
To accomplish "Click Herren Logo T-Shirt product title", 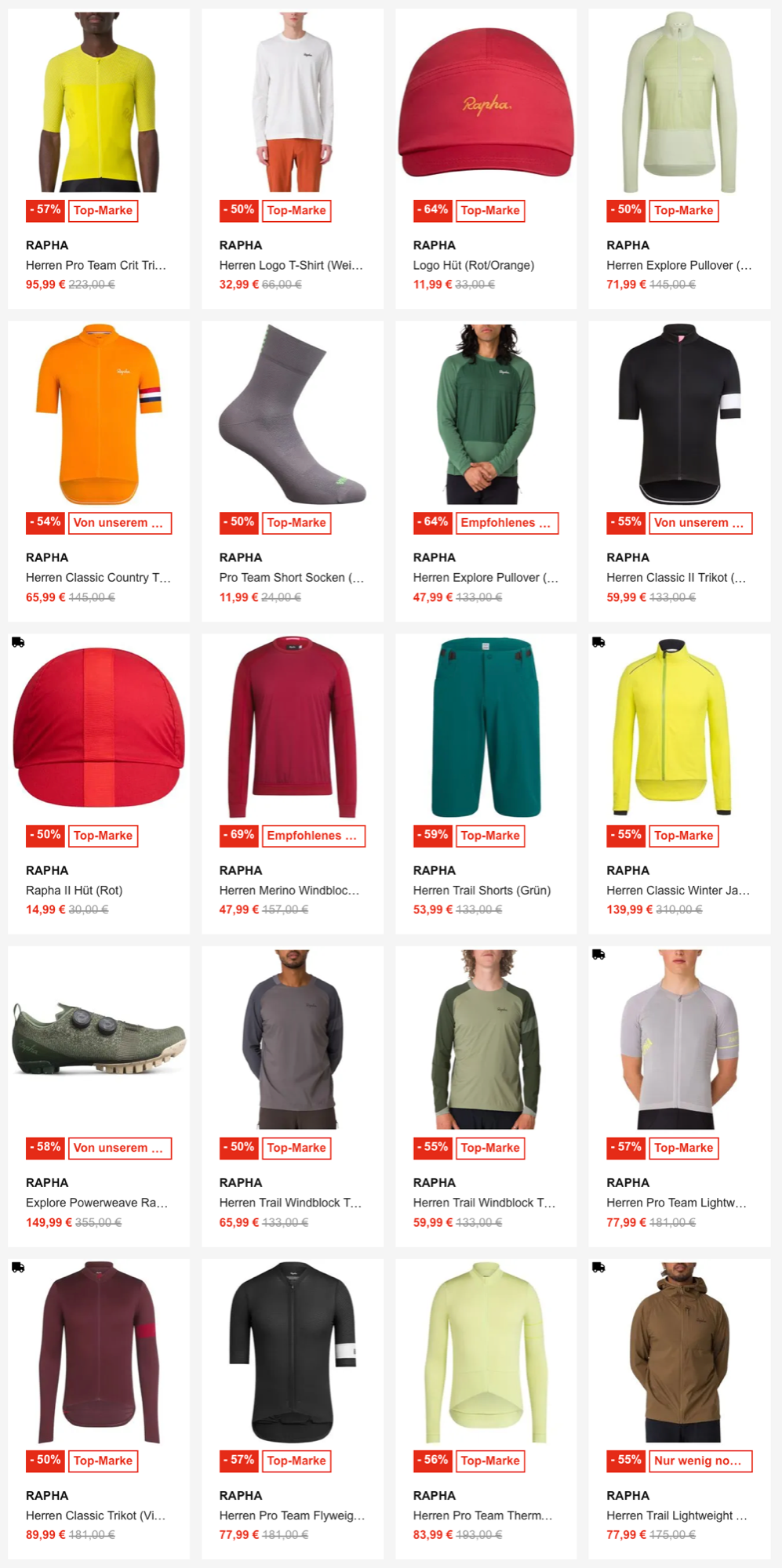I will [x=291, y=265].
